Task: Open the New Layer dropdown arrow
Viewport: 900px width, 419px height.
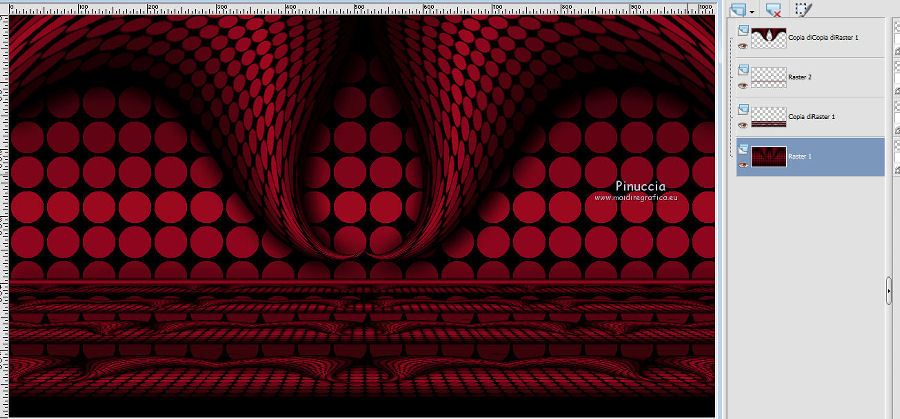Action: [x=751, y=12]
